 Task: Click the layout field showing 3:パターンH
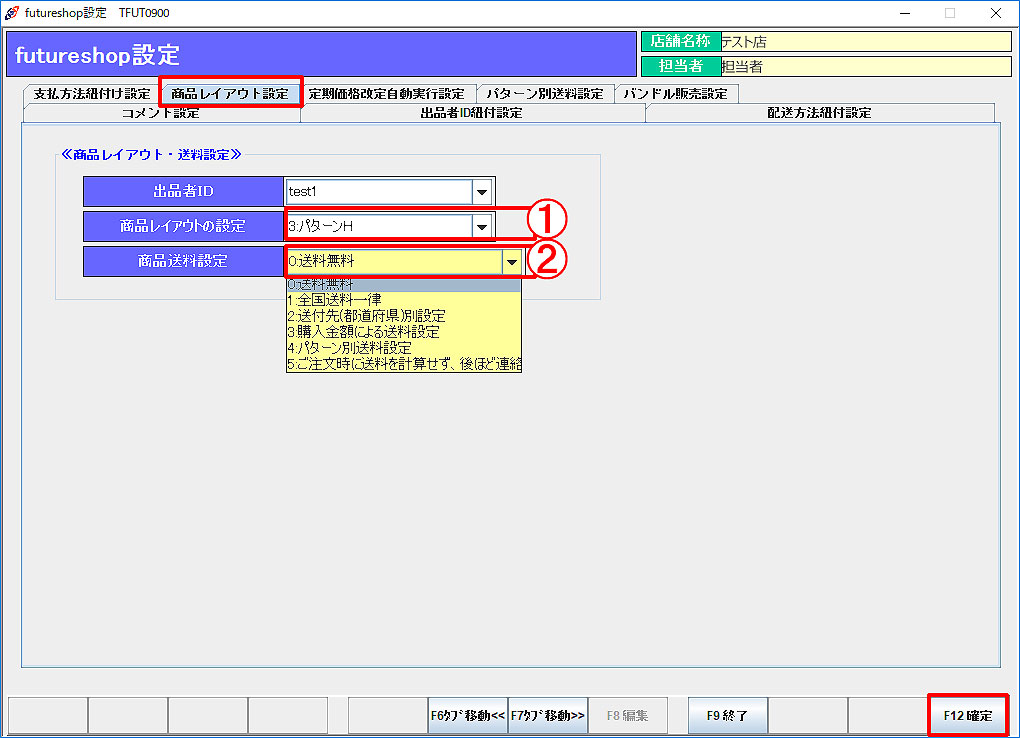379,226
